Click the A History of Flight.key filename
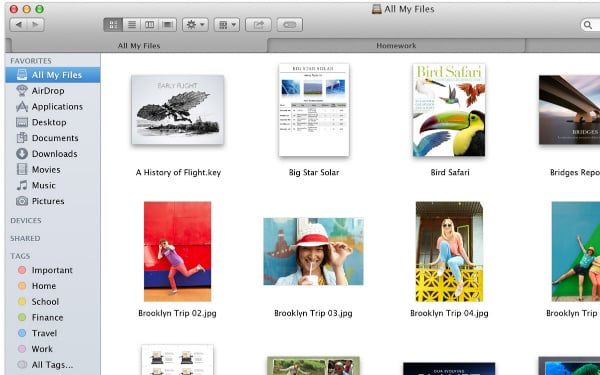 click(x=178, y=173)
